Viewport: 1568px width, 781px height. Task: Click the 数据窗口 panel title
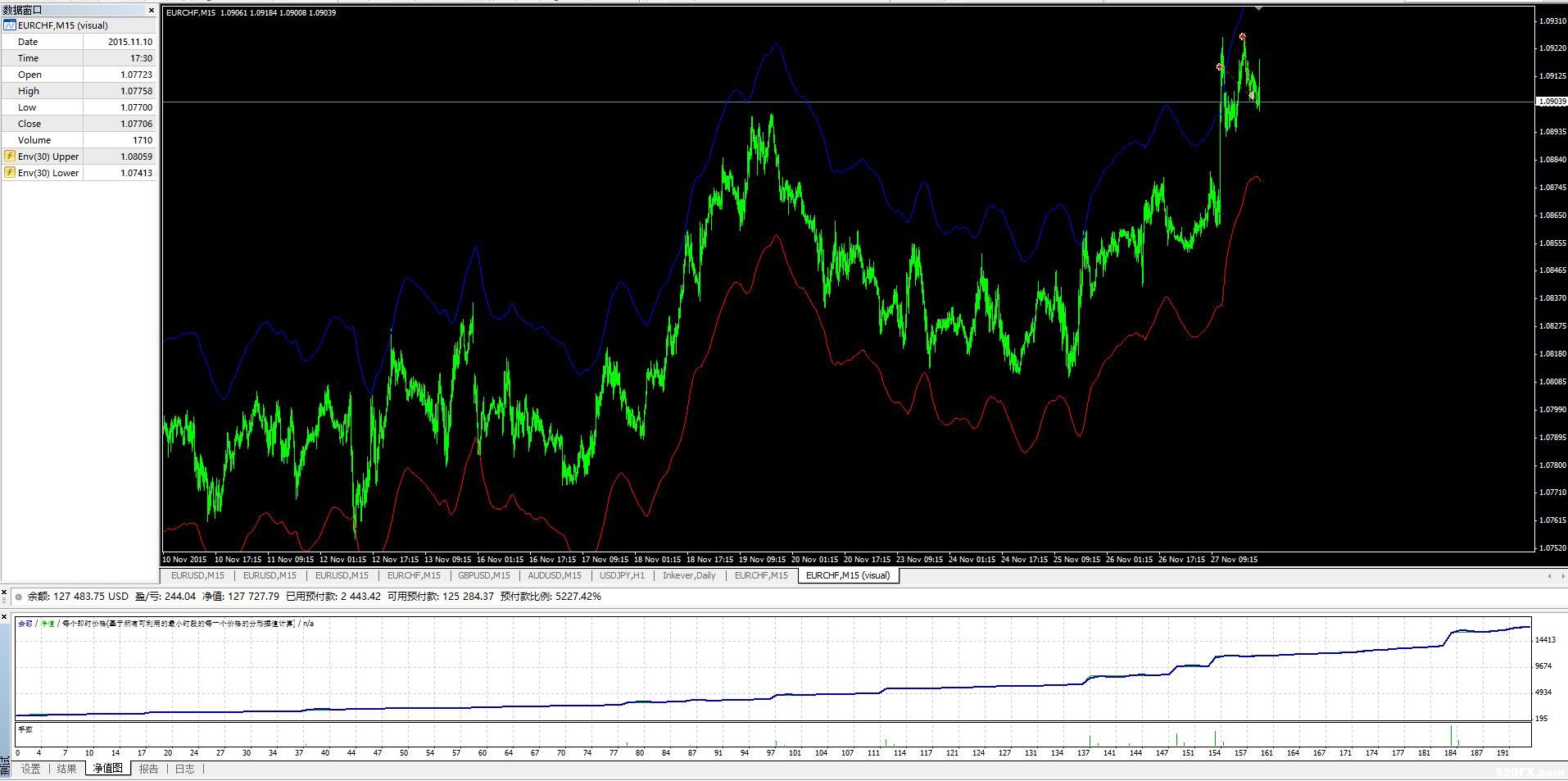pos(22,11)
